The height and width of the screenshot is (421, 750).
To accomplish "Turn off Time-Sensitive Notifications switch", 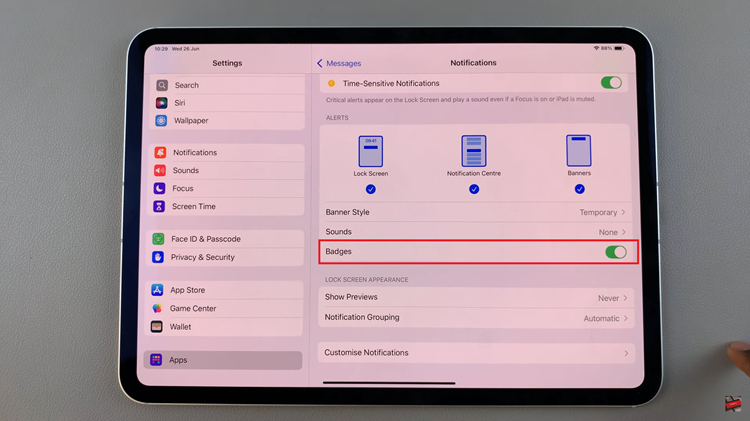I will point(611,83).
